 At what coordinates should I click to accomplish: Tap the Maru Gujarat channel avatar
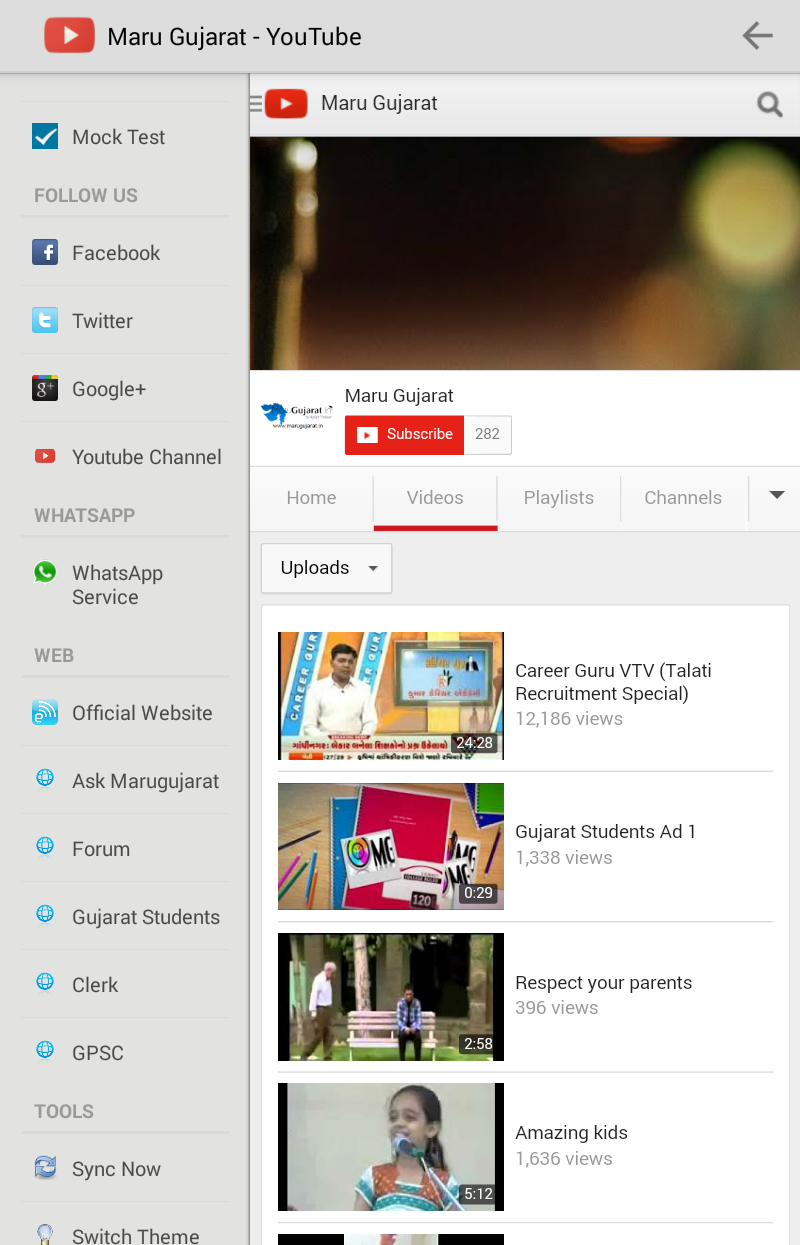tap(297, 414)
